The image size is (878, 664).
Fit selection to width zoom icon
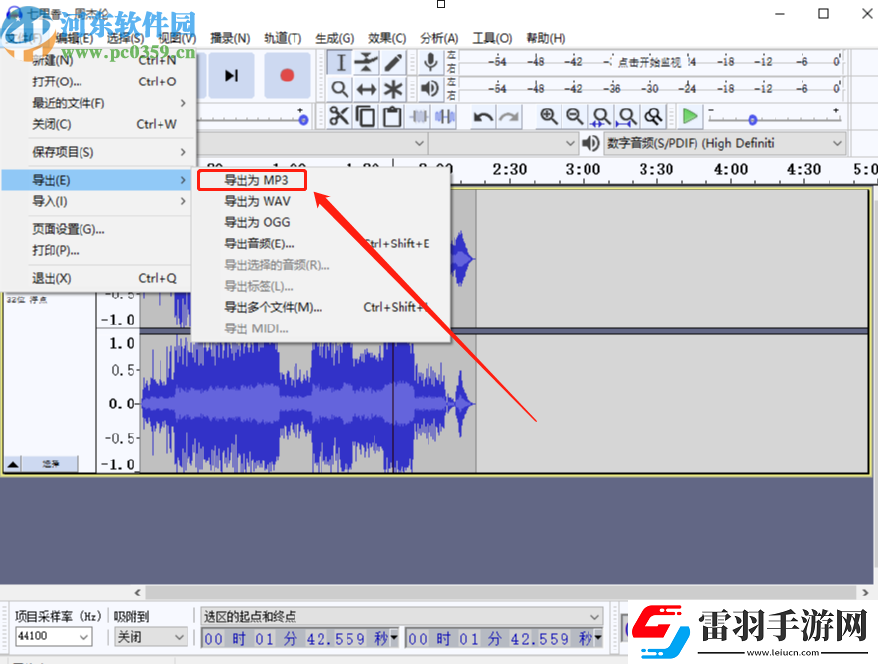point(601,116)
